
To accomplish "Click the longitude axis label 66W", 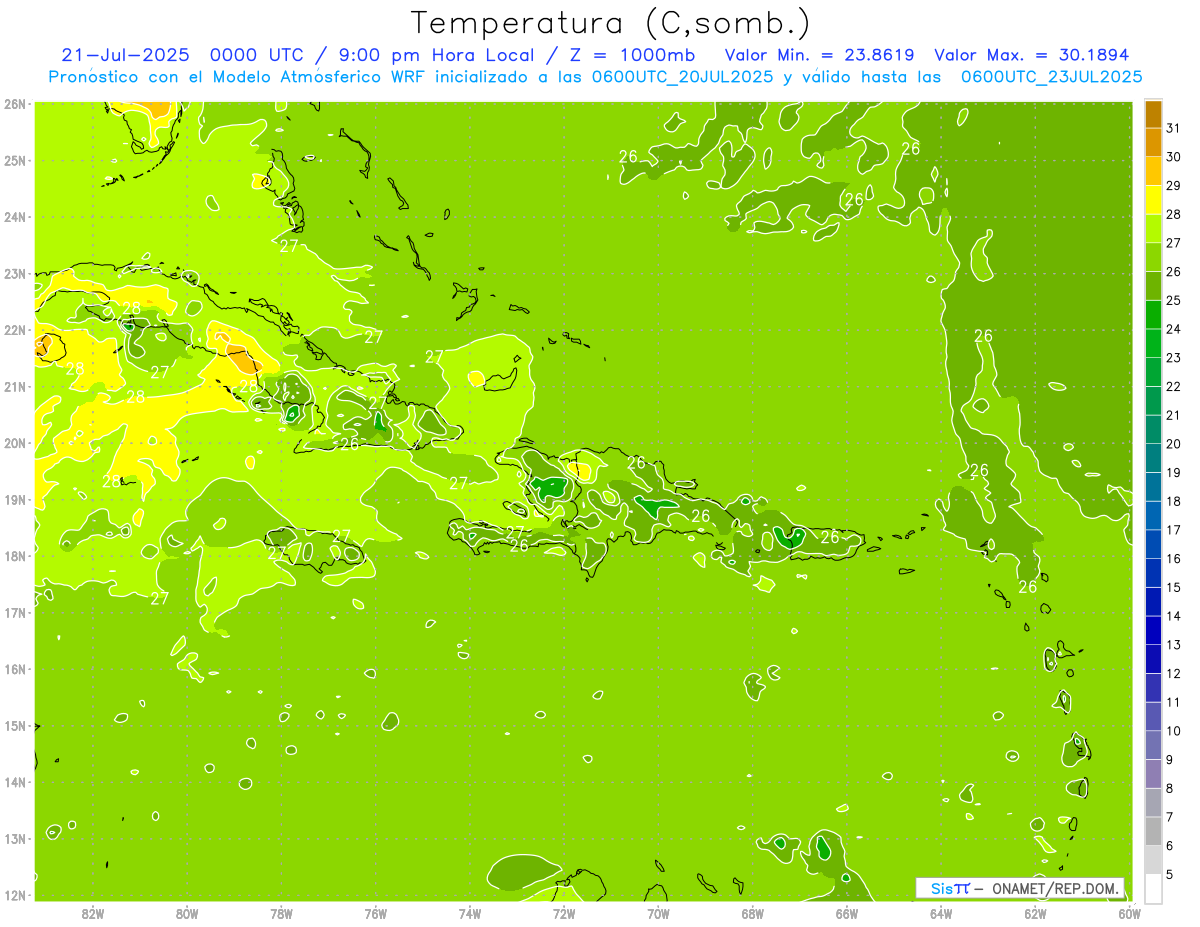I will (847, 912).
